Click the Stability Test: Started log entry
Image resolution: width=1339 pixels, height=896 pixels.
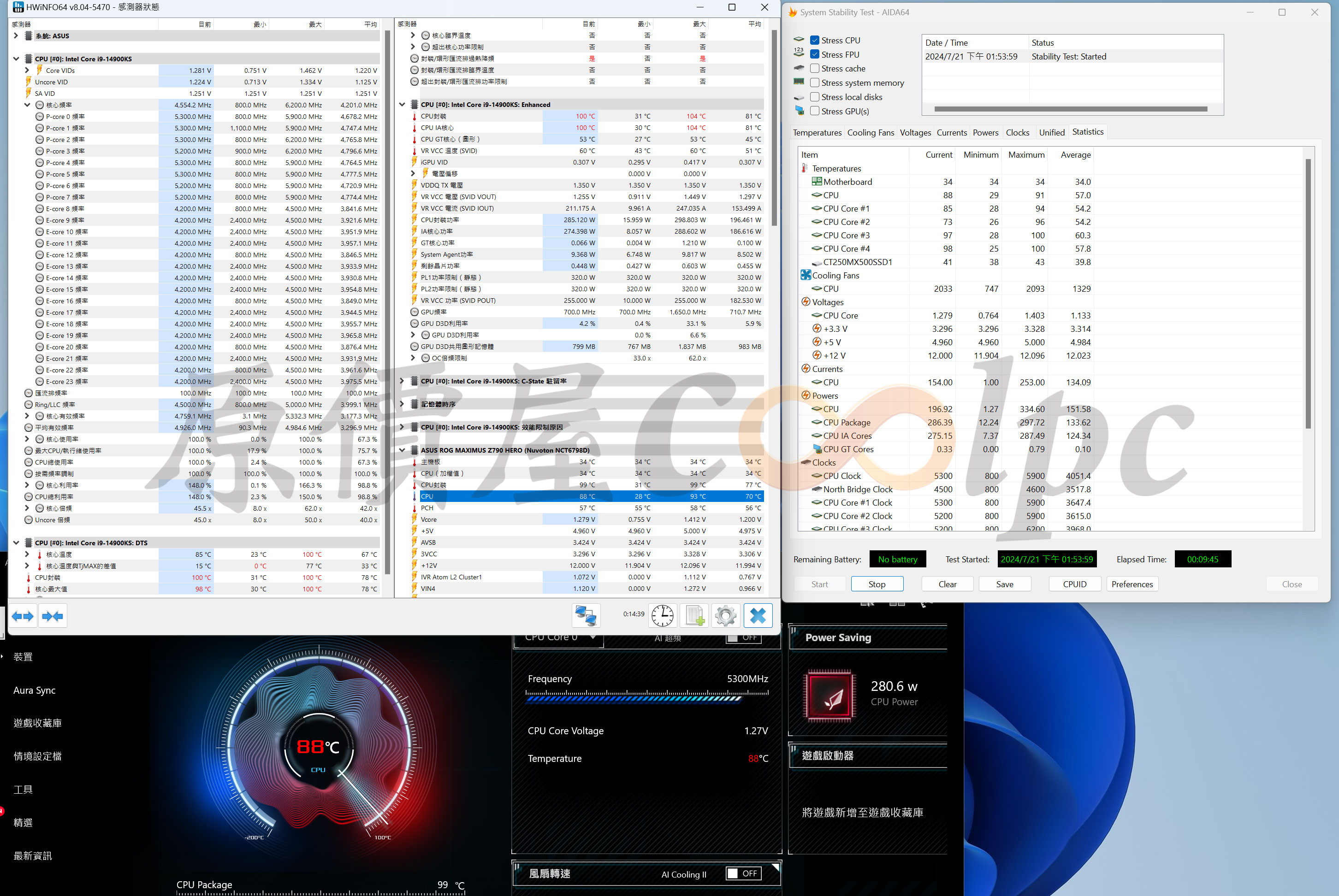(1072, 57)
